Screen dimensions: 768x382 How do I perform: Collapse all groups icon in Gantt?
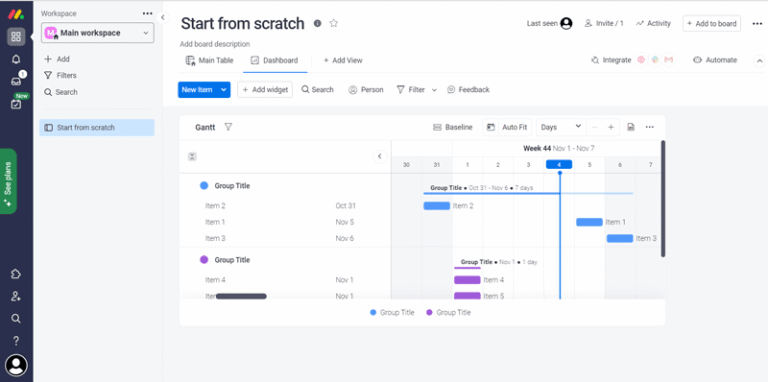[x=192, y=157]
